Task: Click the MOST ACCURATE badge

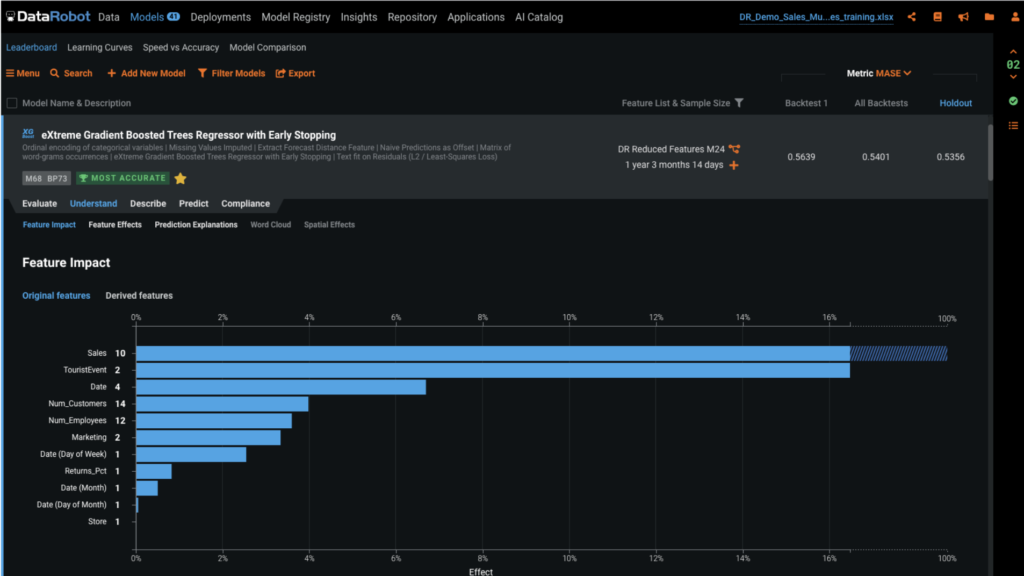Action: point(122,178)
